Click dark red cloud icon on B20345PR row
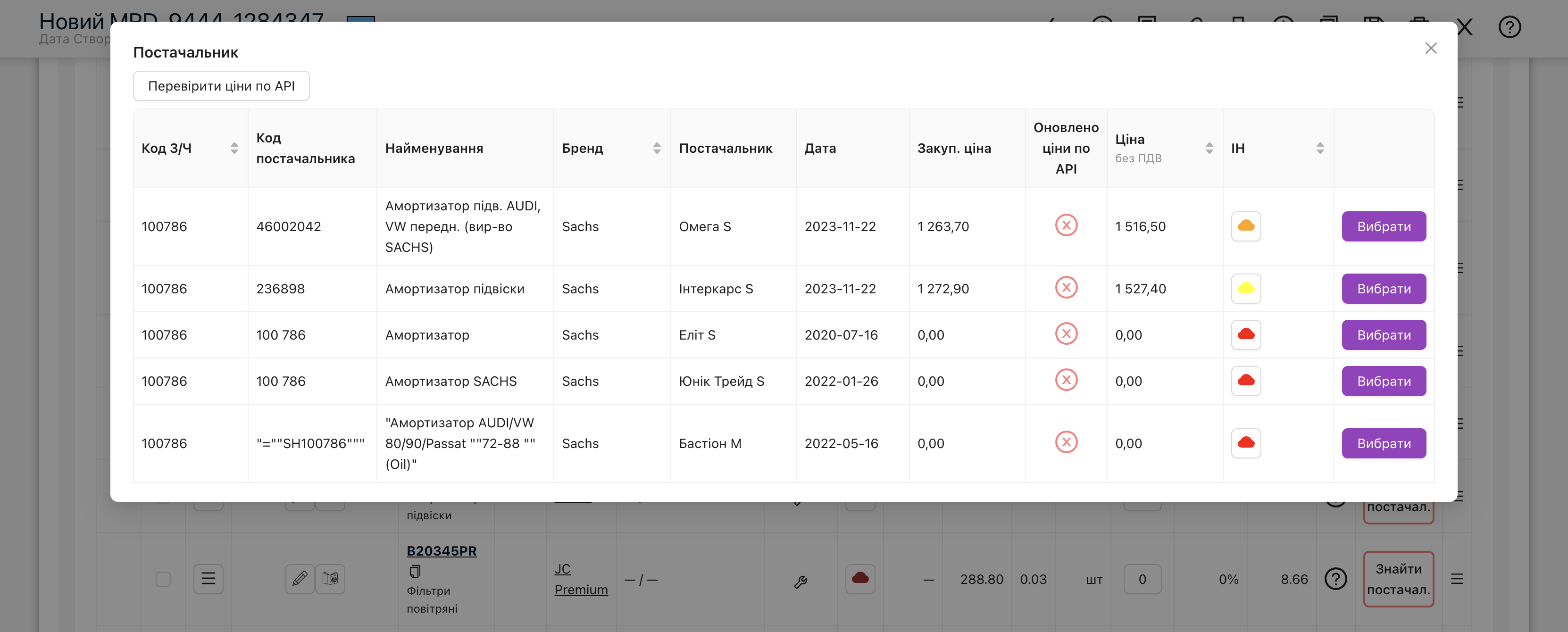 (860, 579)
